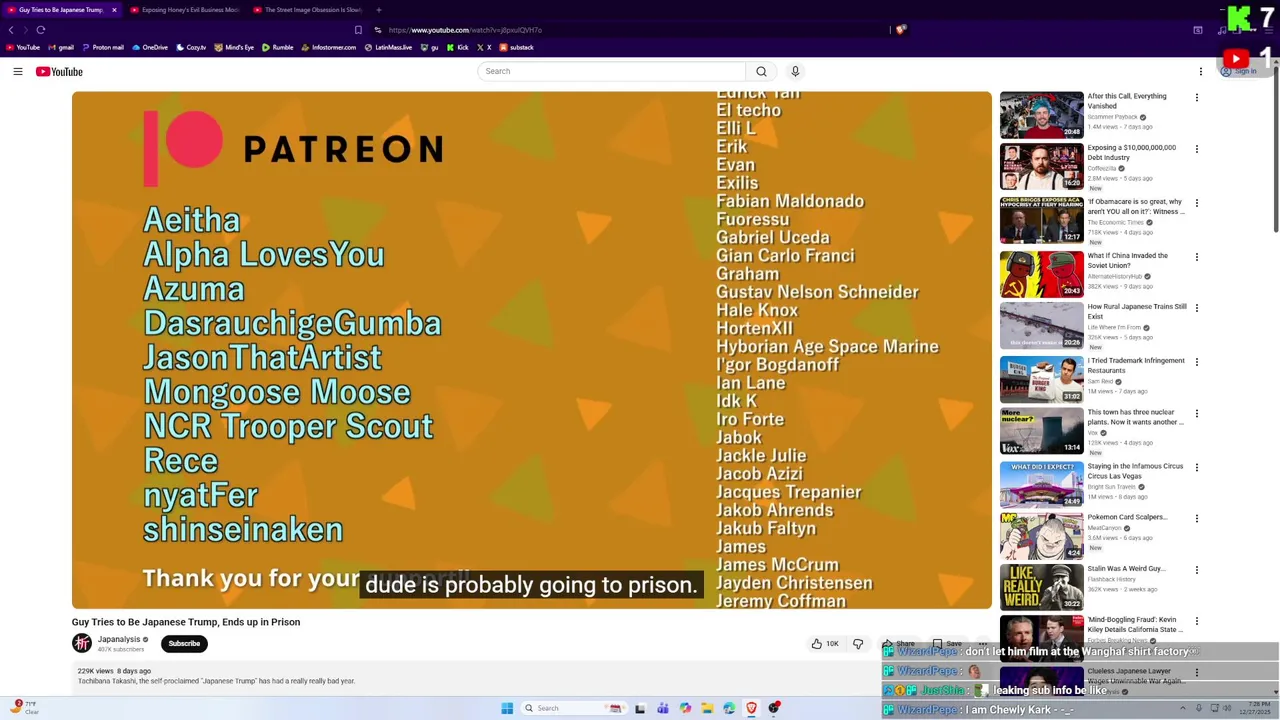Click the YouTube logo
Screen dimensions: 1280x720
pyautogui.click(x=59, y=71)
